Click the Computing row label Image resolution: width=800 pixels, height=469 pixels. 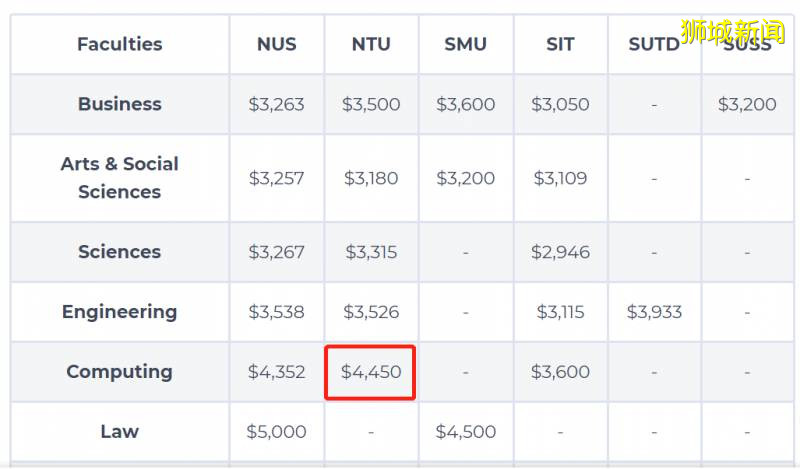coord(119,372)
